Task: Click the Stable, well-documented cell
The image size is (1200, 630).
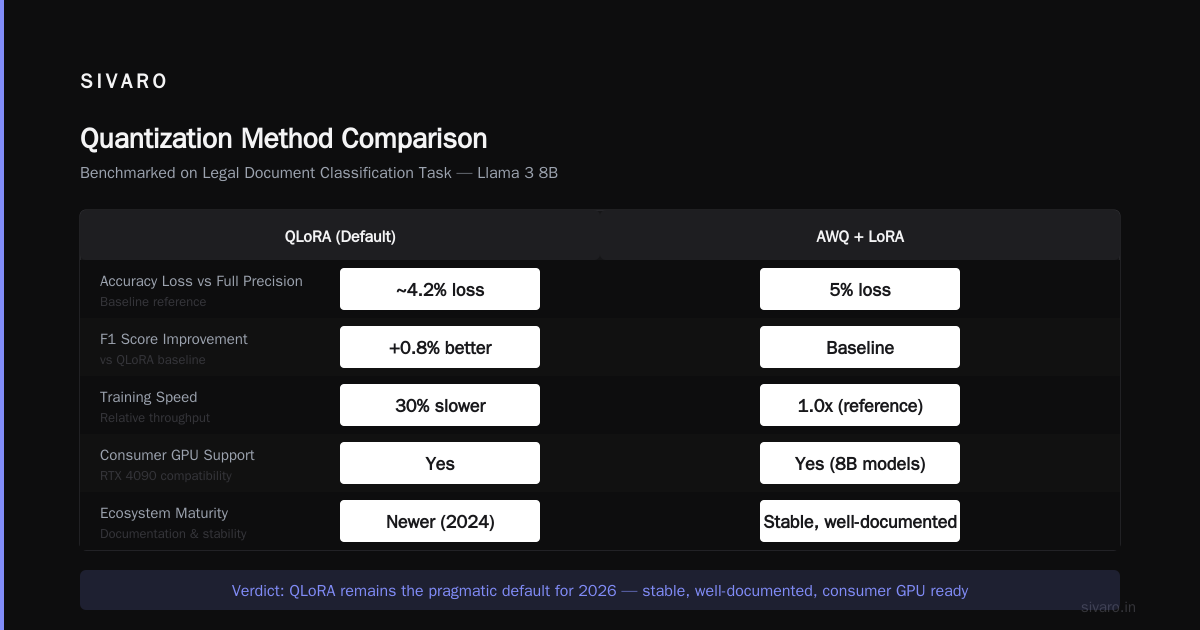Action: click(x=860, y=522)
